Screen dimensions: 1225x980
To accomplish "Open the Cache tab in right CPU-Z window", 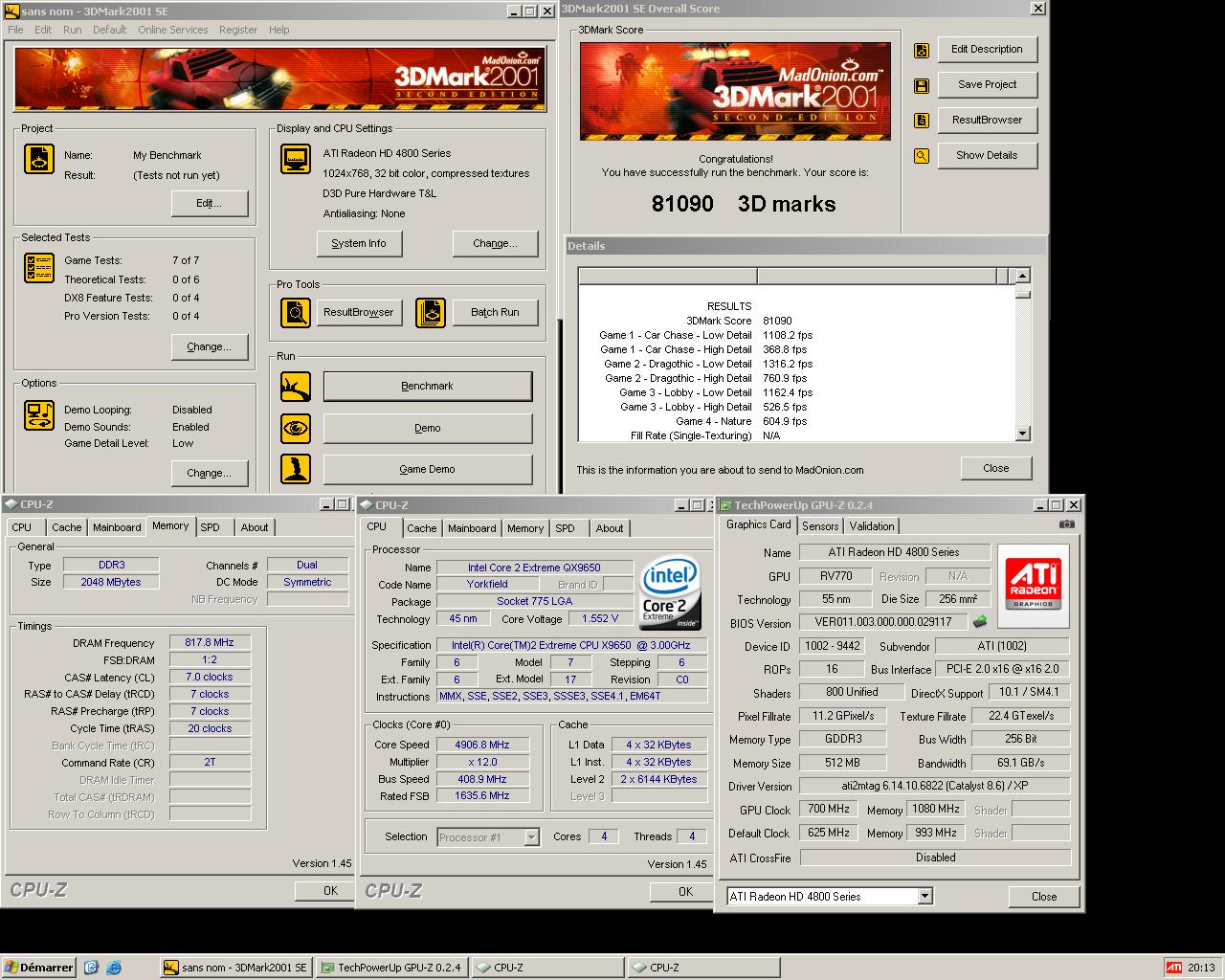I will [421, 528].
